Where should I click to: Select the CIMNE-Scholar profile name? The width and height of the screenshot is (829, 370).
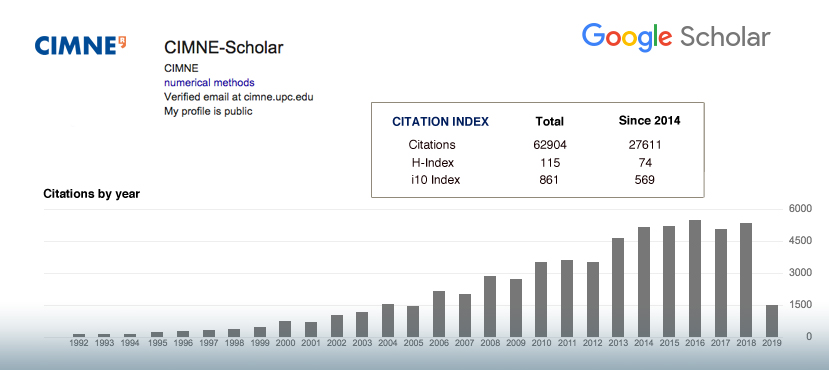tap(224, 48)
